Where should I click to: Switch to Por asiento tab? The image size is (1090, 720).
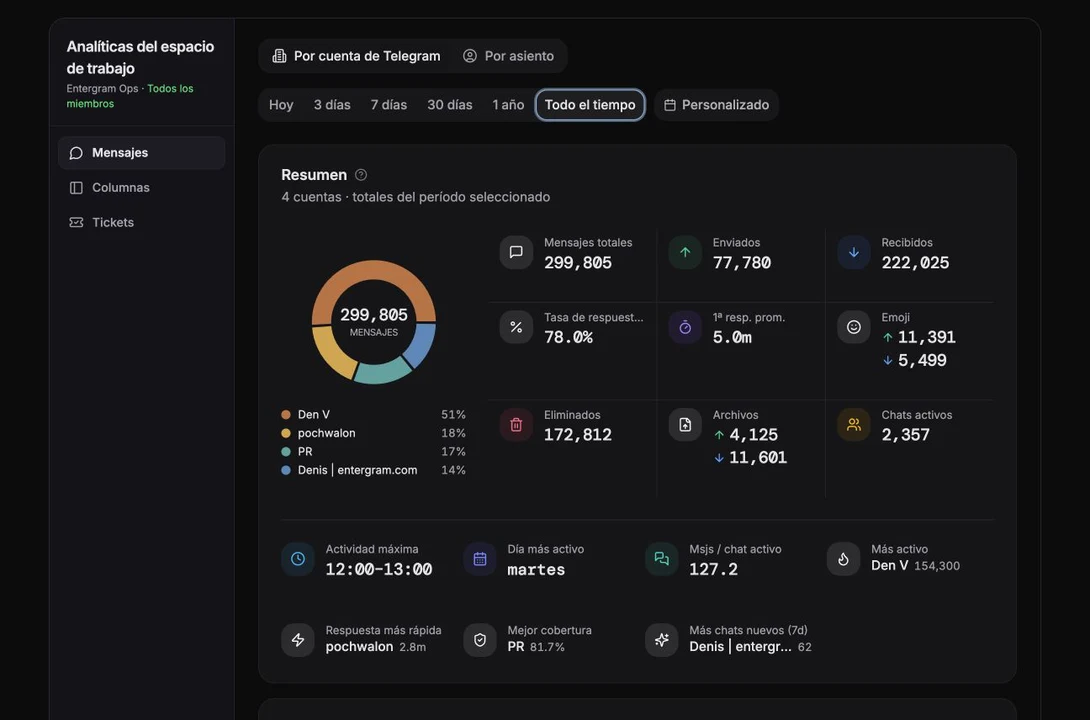pos(508,56)
